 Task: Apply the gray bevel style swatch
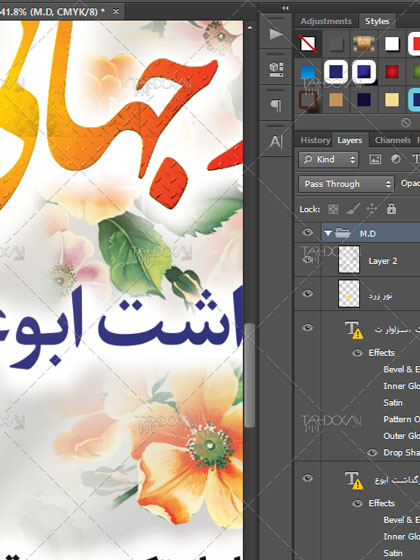(x=335, y=44)
